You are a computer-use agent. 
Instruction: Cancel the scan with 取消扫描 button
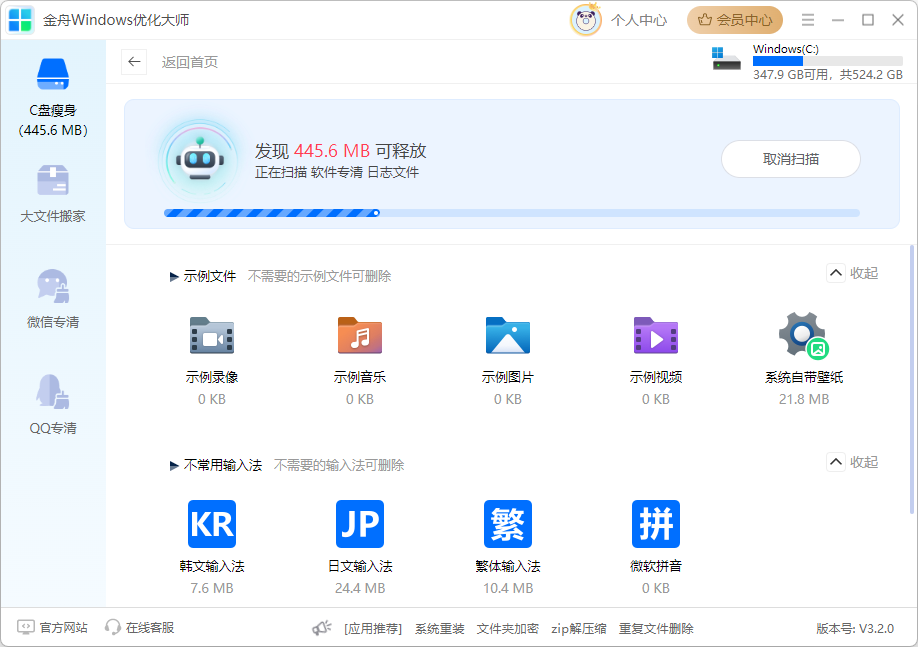point(790,159)
